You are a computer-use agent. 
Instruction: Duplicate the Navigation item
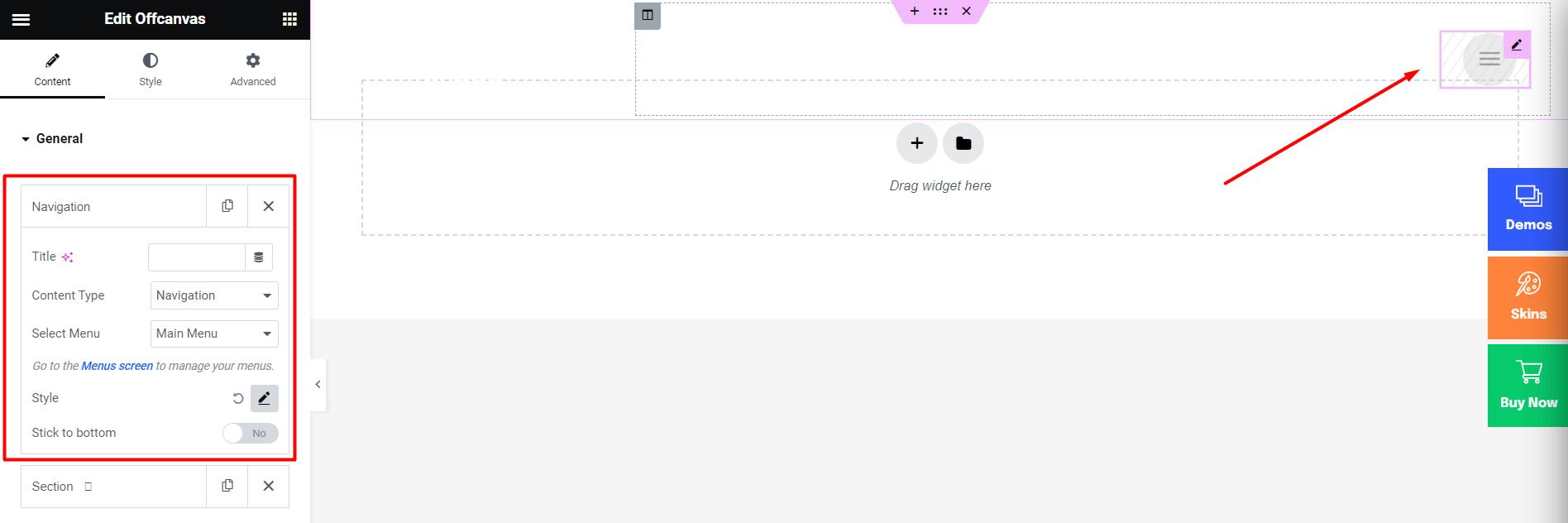(x=227, y=206)
